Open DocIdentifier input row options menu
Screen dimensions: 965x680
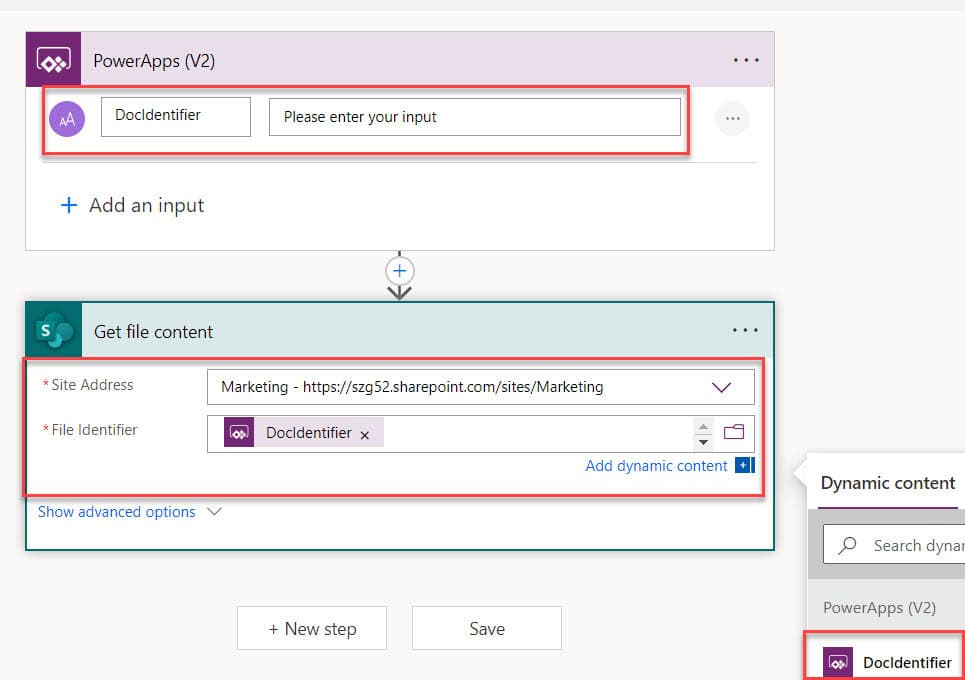(x=732, y=118)
